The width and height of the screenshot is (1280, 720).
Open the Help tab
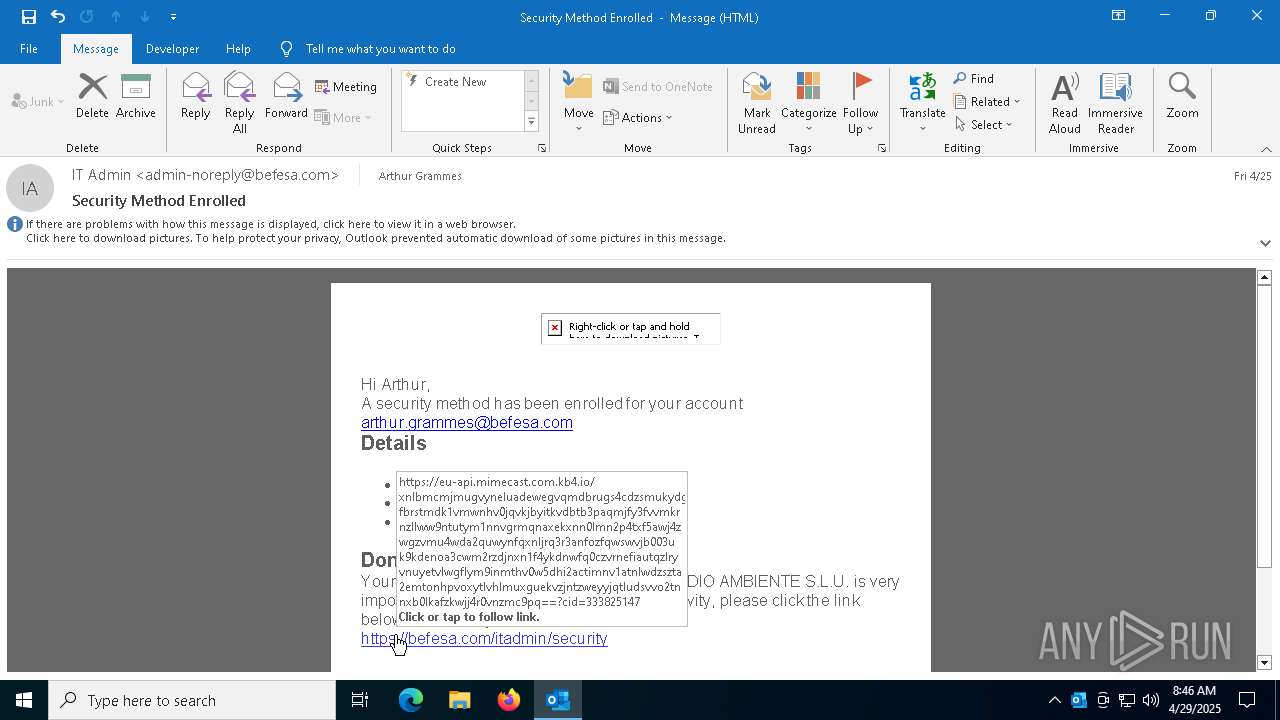pyautogui.click(x=238, y=48)
